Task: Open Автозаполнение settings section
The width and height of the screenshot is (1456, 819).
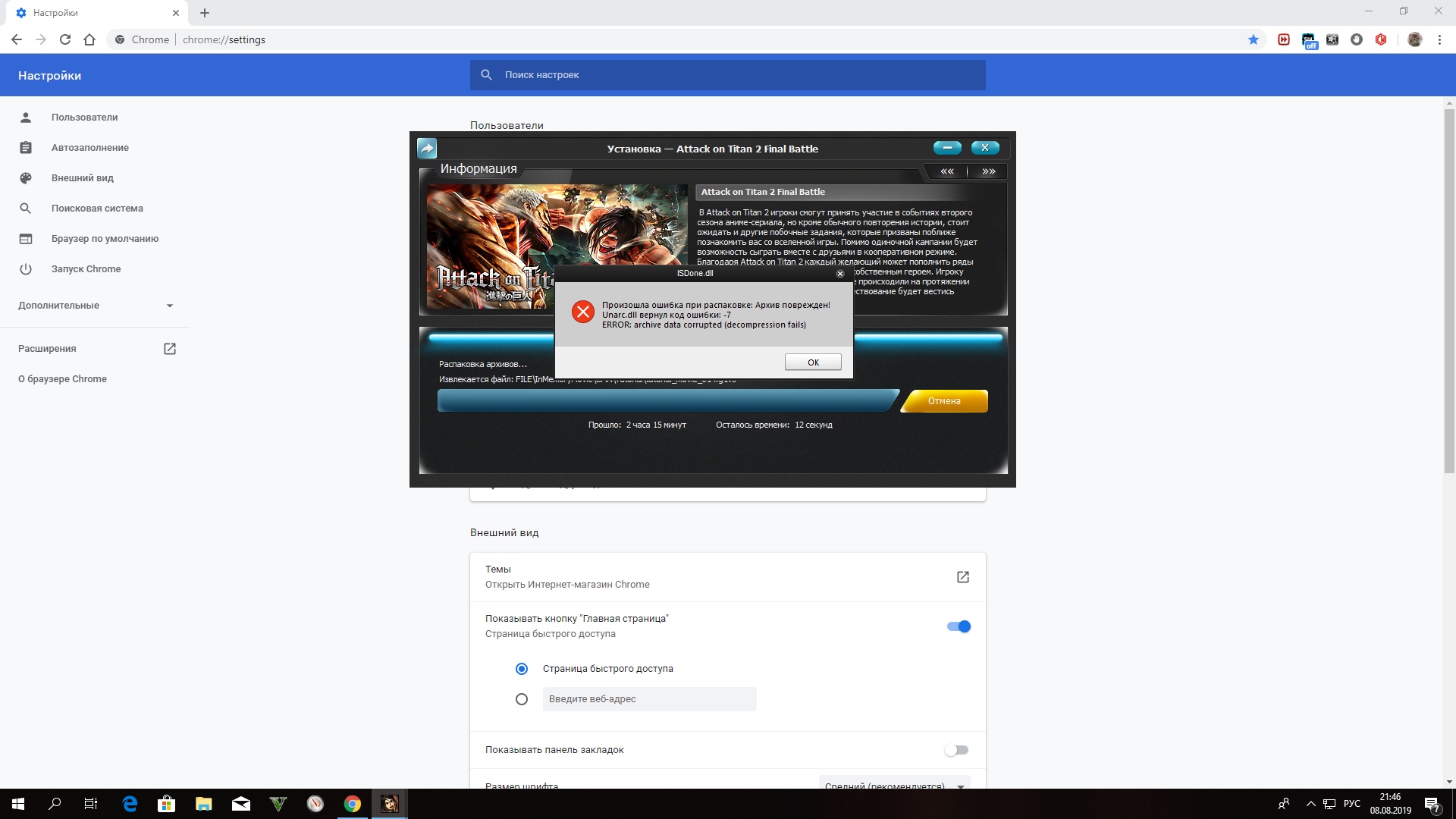Action: [89, 148]
